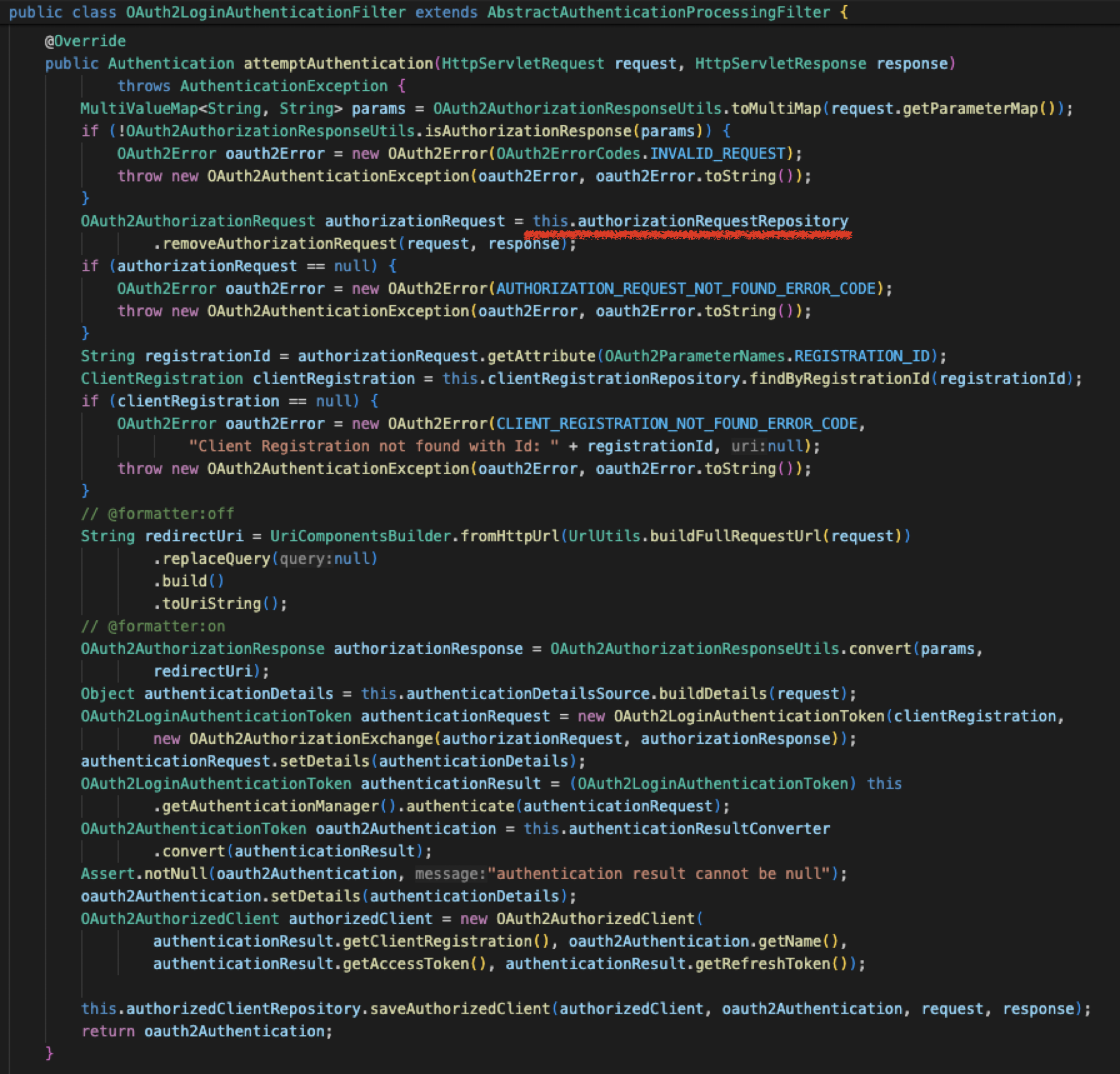Click the isAuthorizationResponse method call
1120x1074 pixels.
click(x=528, y=132)
